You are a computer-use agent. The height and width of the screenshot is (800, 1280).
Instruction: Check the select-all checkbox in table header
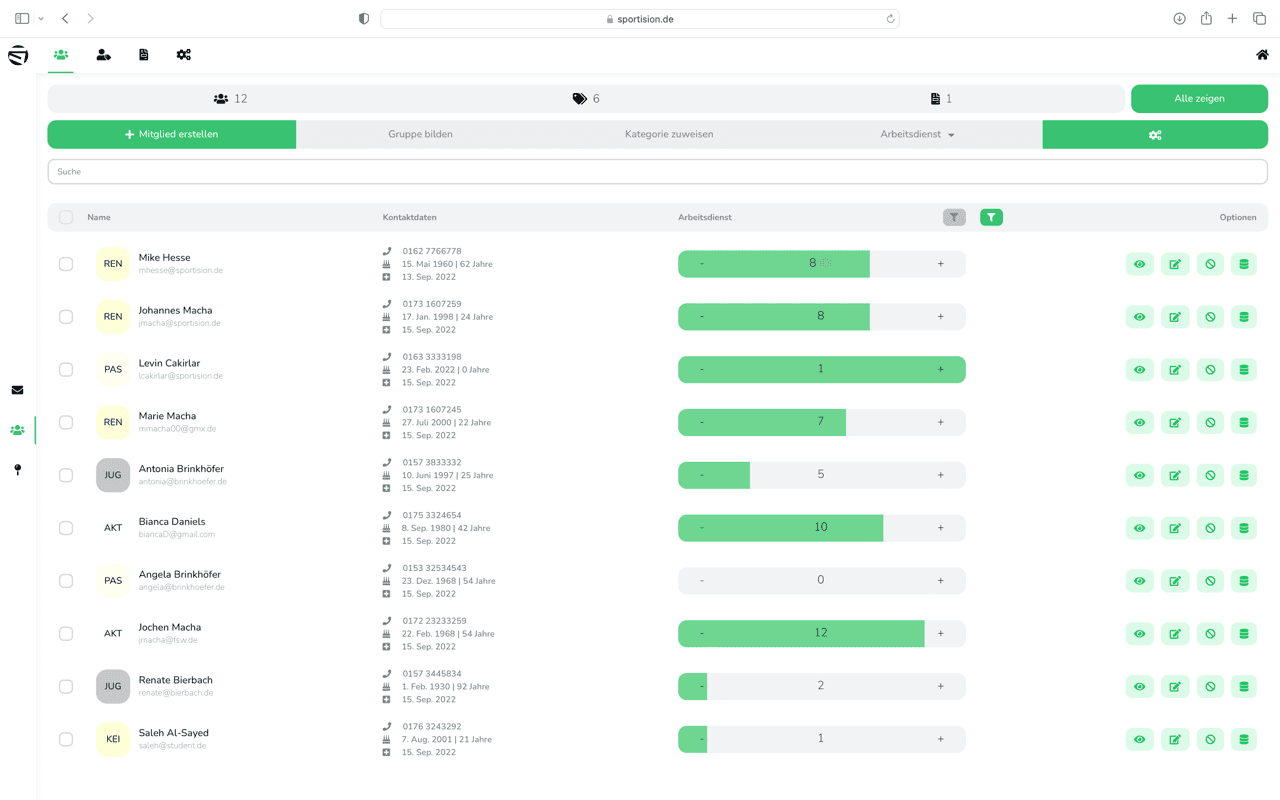point(66,217)
